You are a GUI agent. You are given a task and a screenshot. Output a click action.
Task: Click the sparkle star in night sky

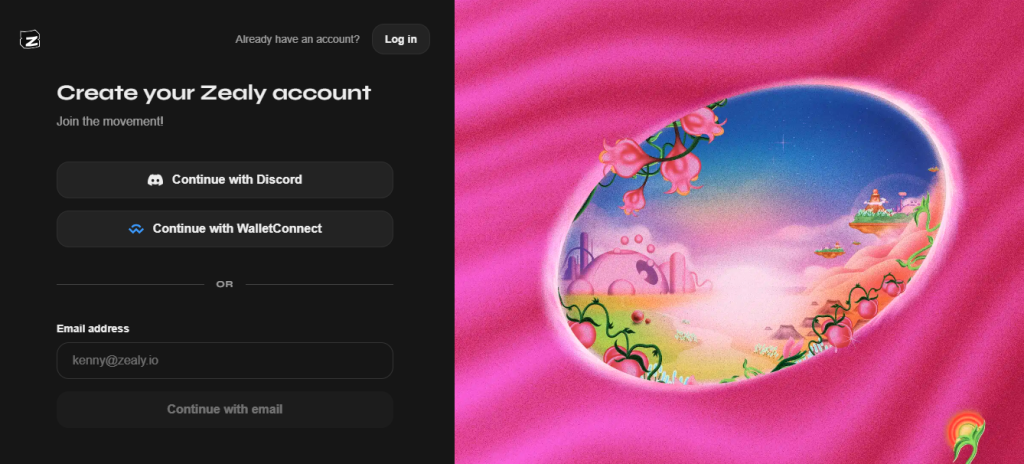pyautogui.click(x=782, y=141)
